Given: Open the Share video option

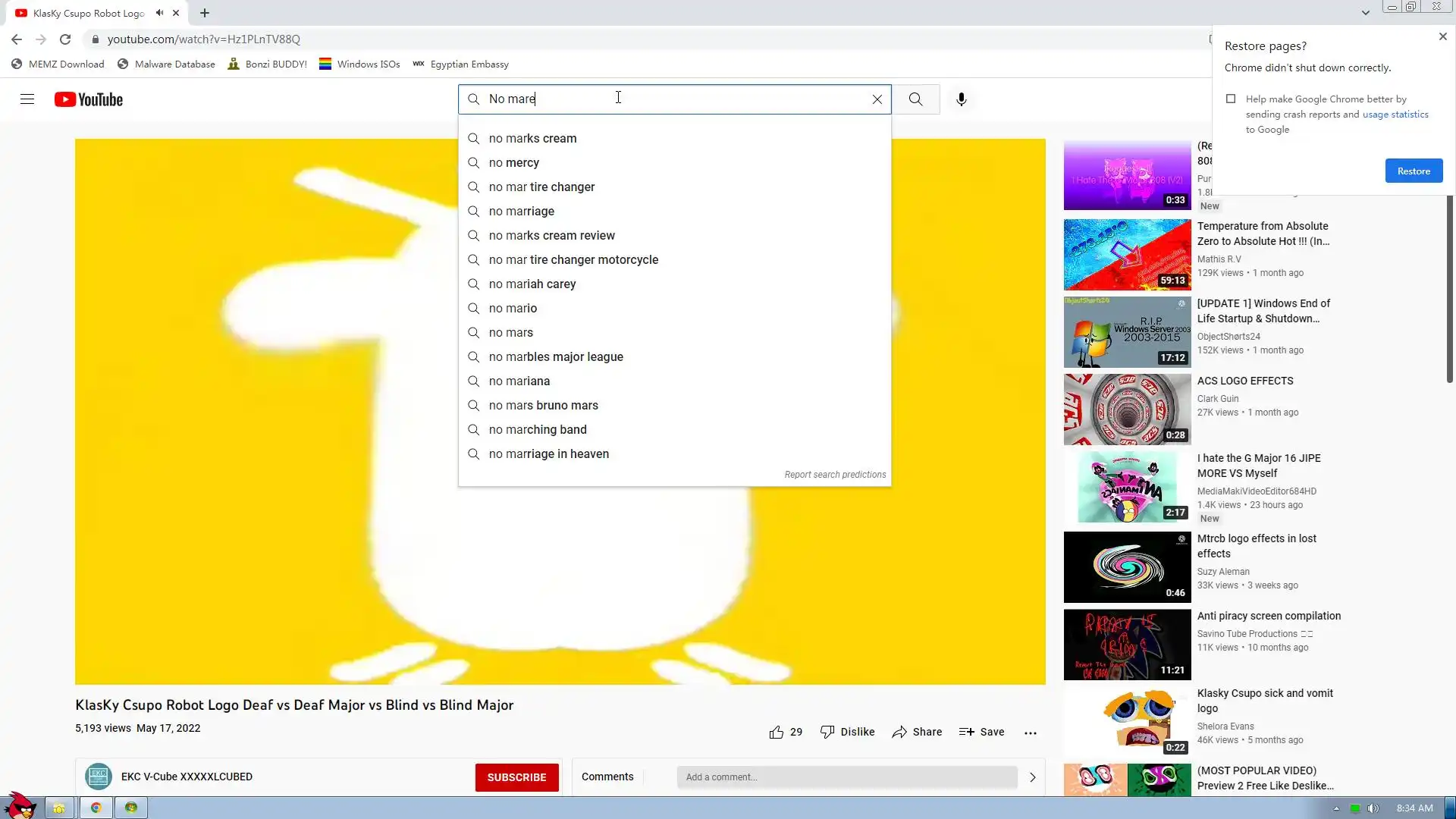Looking at the screenshot, I should point(917,732).
